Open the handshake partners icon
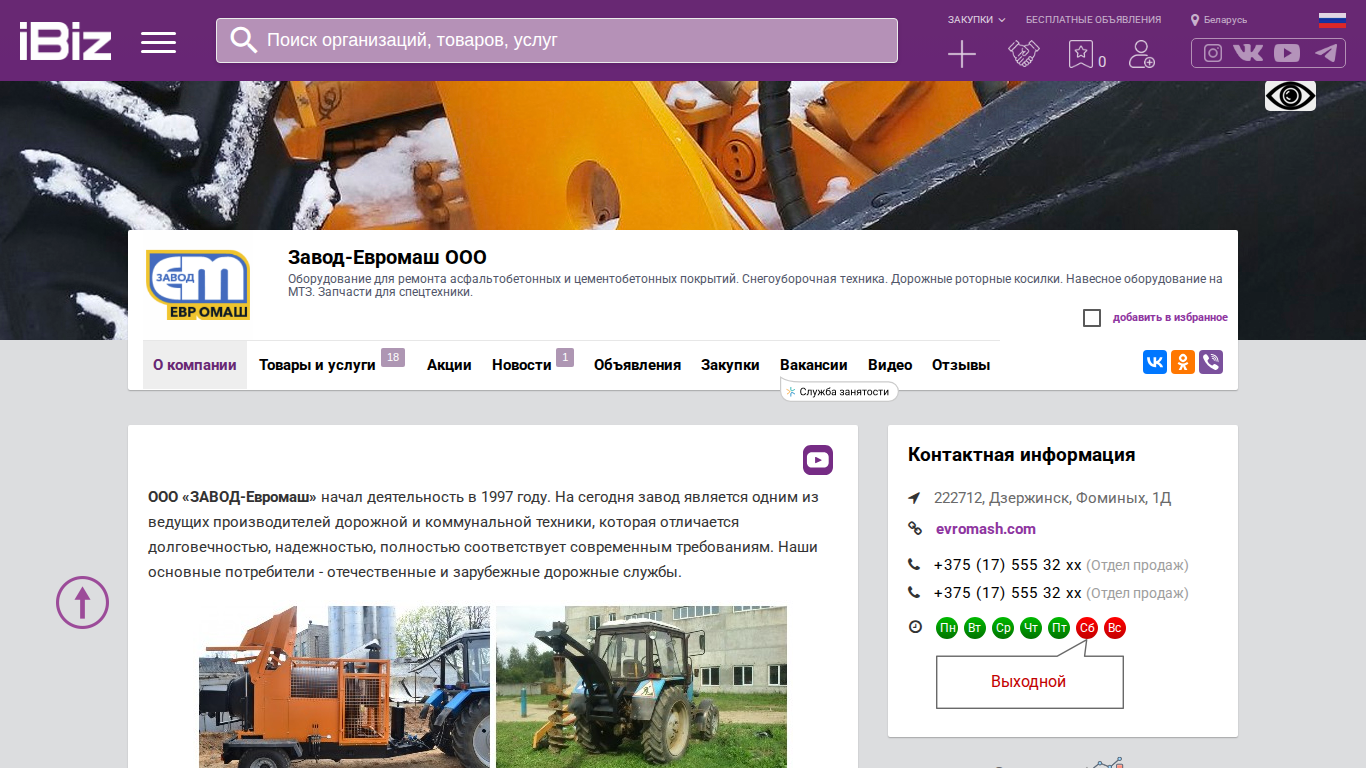The width and height of the screenshot is (1366, 768). (1024, 54)
